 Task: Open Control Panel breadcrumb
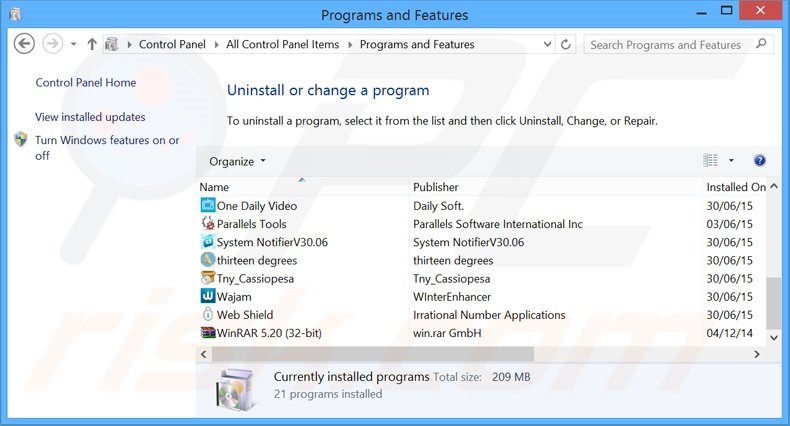click(172, 44)
